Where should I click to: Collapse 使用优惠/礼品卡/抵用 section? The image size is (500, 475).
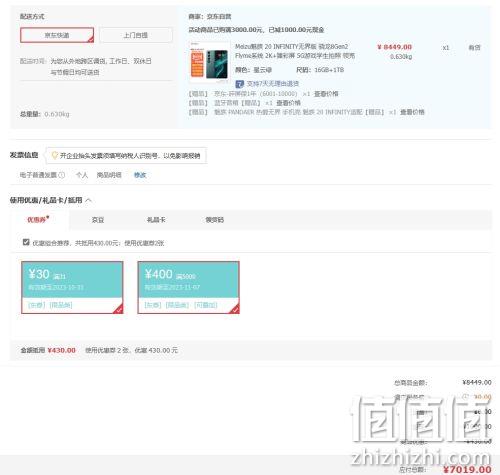89,200
